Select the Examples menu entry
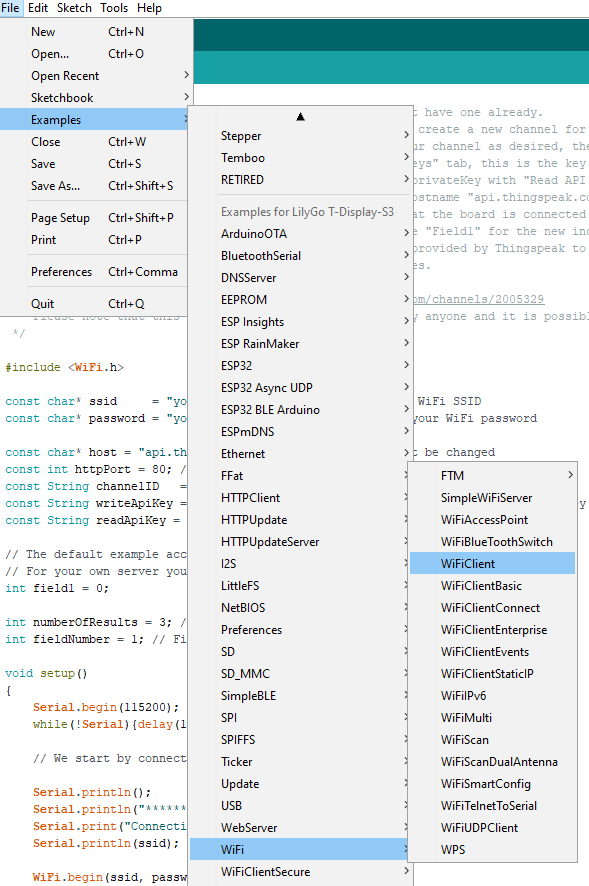The height and width of the screenshot is (886, 589). [x=94, y=120]
